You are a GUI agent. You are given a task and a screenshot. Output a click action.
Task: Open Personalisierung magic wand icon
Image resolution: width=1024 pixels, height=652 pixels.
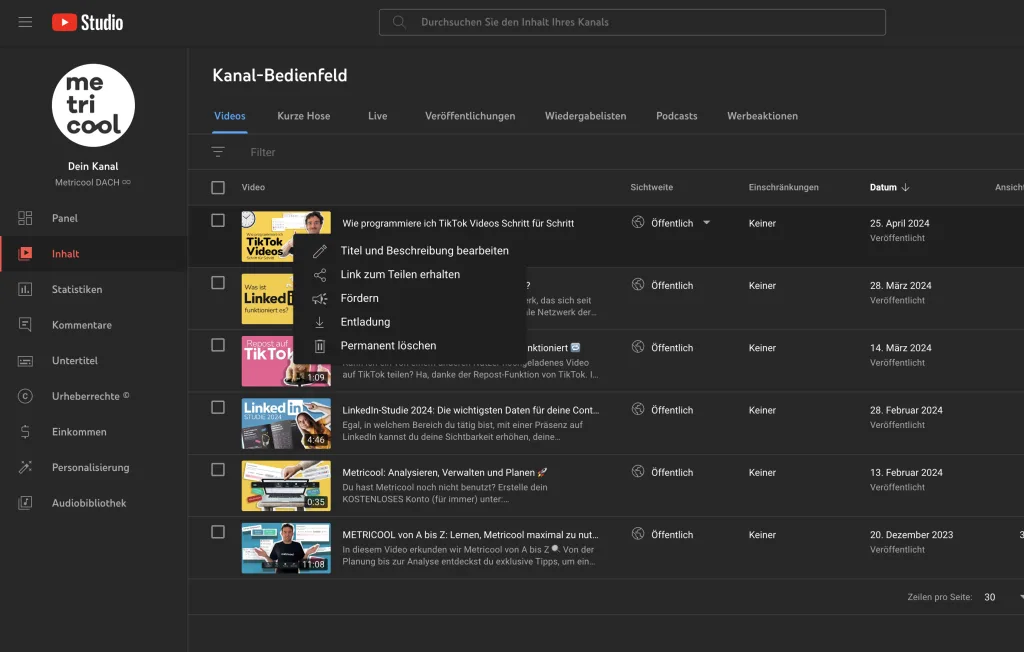pos(25,468)
